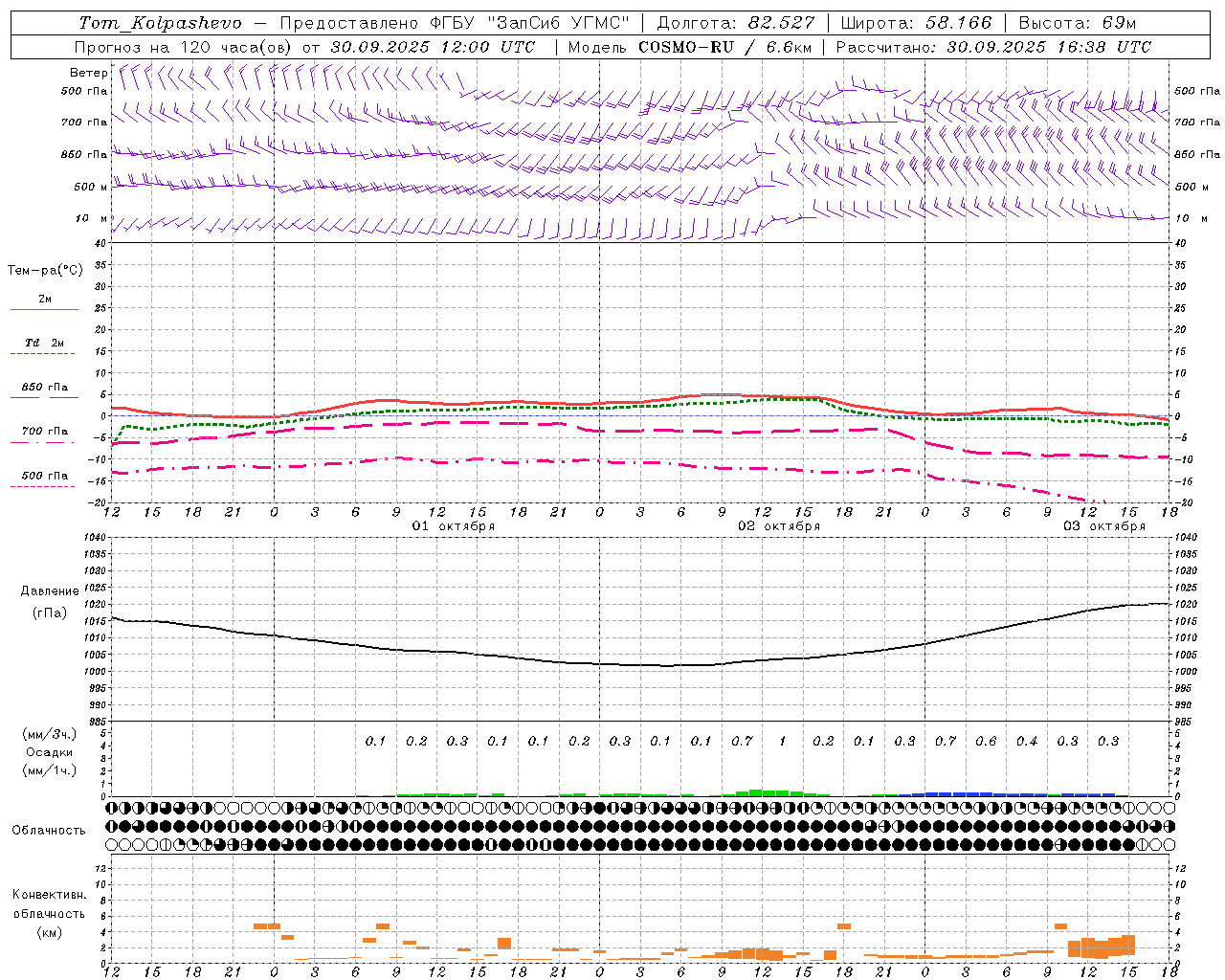Click the (км) unit label
Screen dimensions: 1225x980
coord(50,932)
